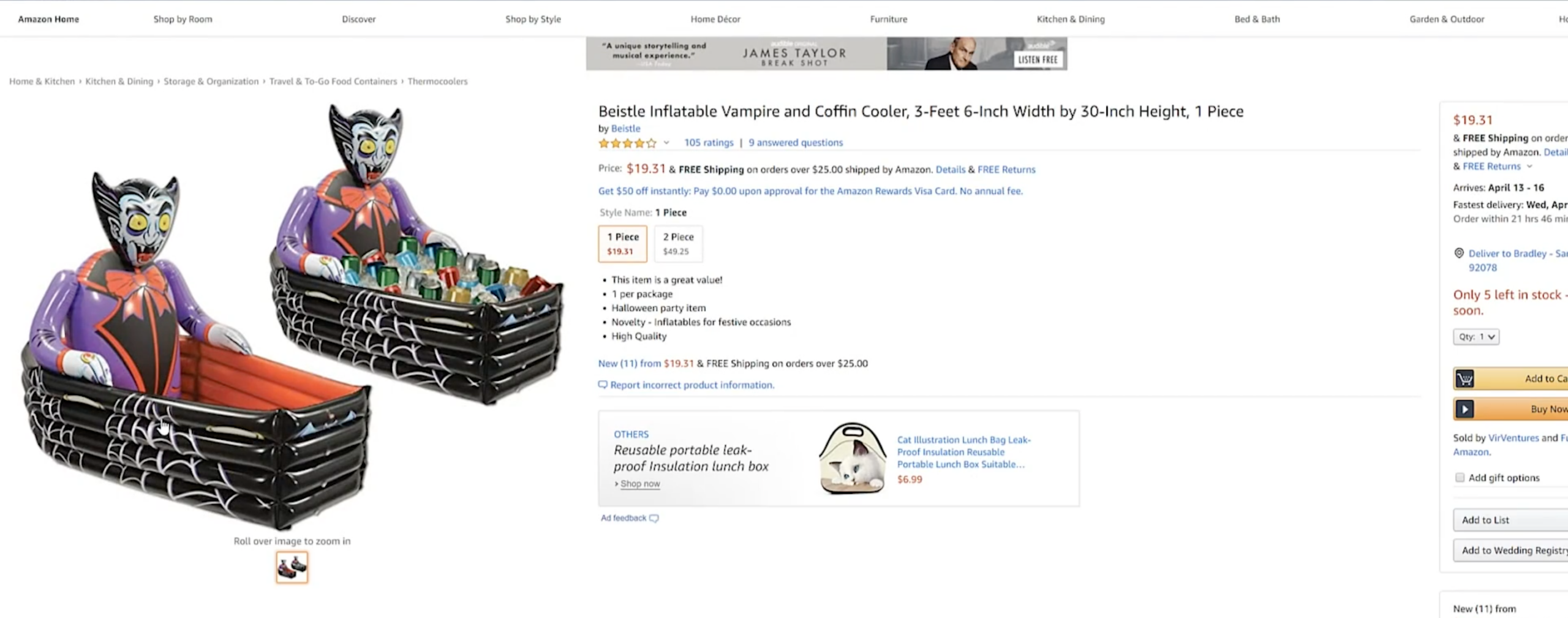Screen dimensions: 1568x618
Task: Open the Furniture menu item
Action: coord(888,19)
